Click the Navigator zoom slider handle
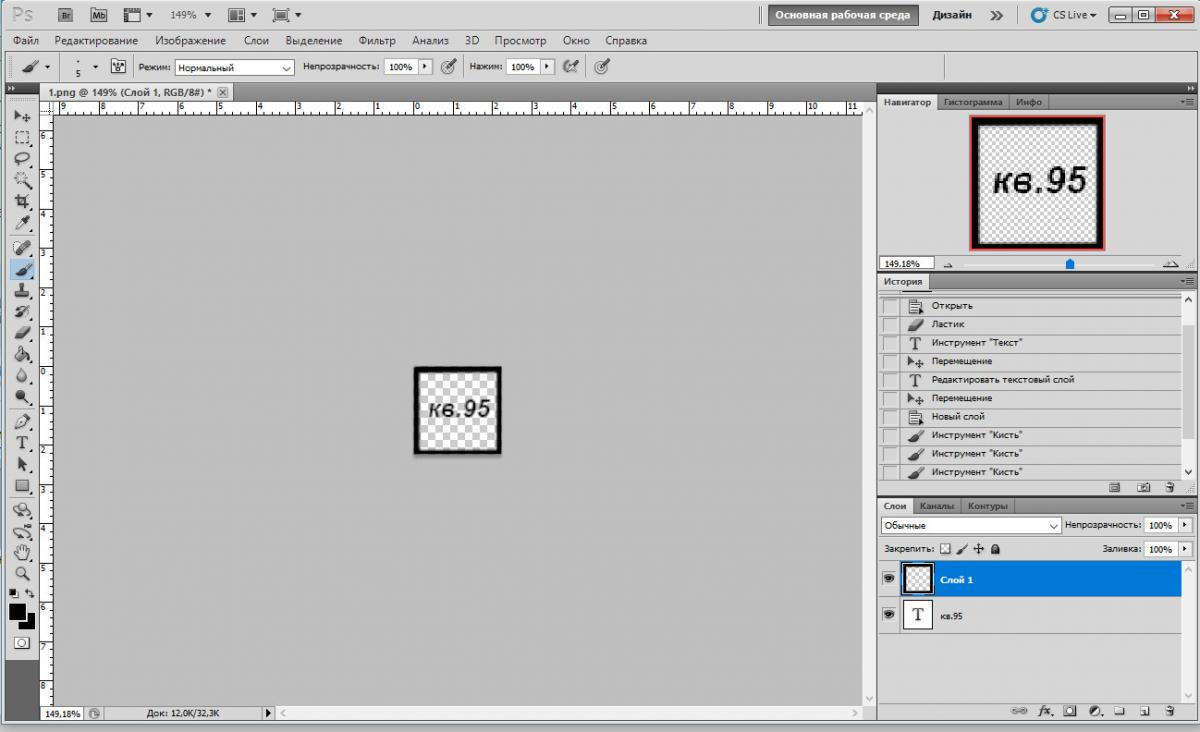Viewport: 1200px width, 732px height. [1070, 264]
